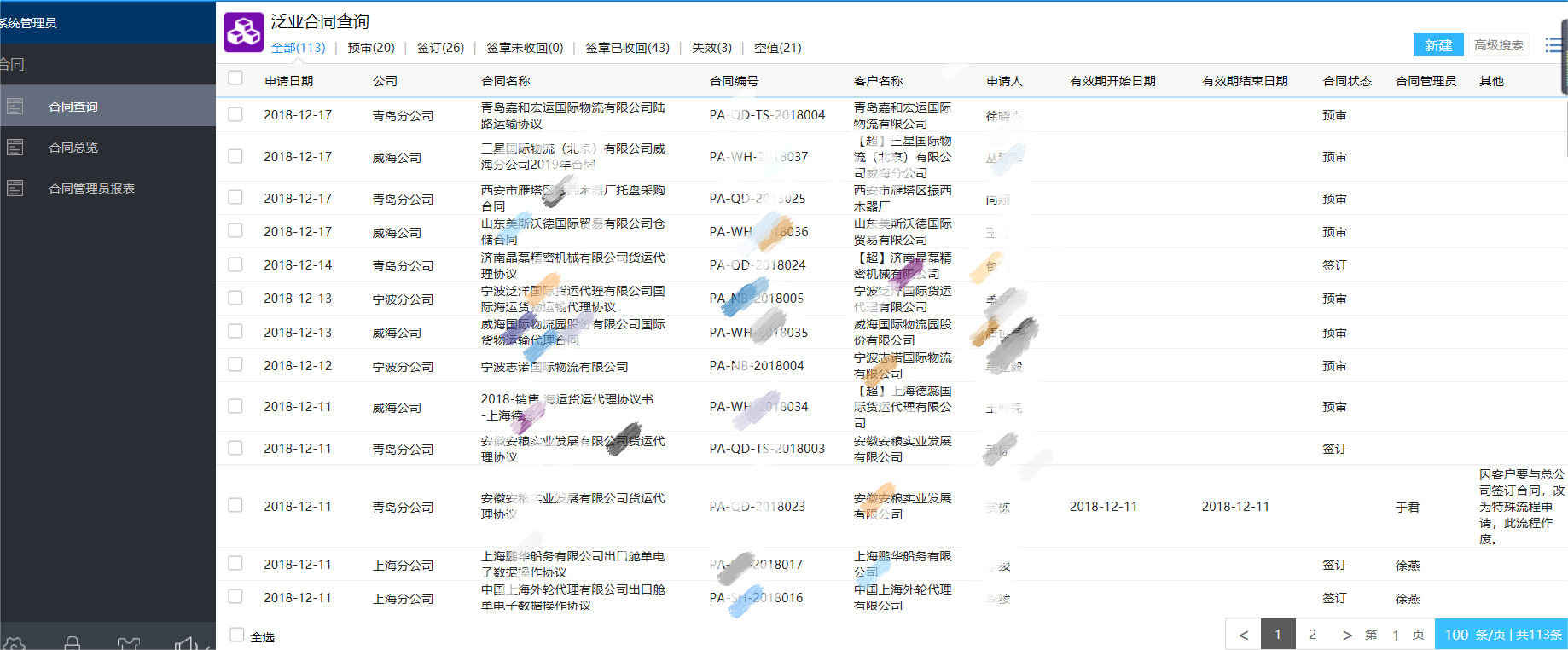The width and height of the screenshot is (1568, 650).
Task: Switch to the 预审(20) tab
Action: click(371, 48)
